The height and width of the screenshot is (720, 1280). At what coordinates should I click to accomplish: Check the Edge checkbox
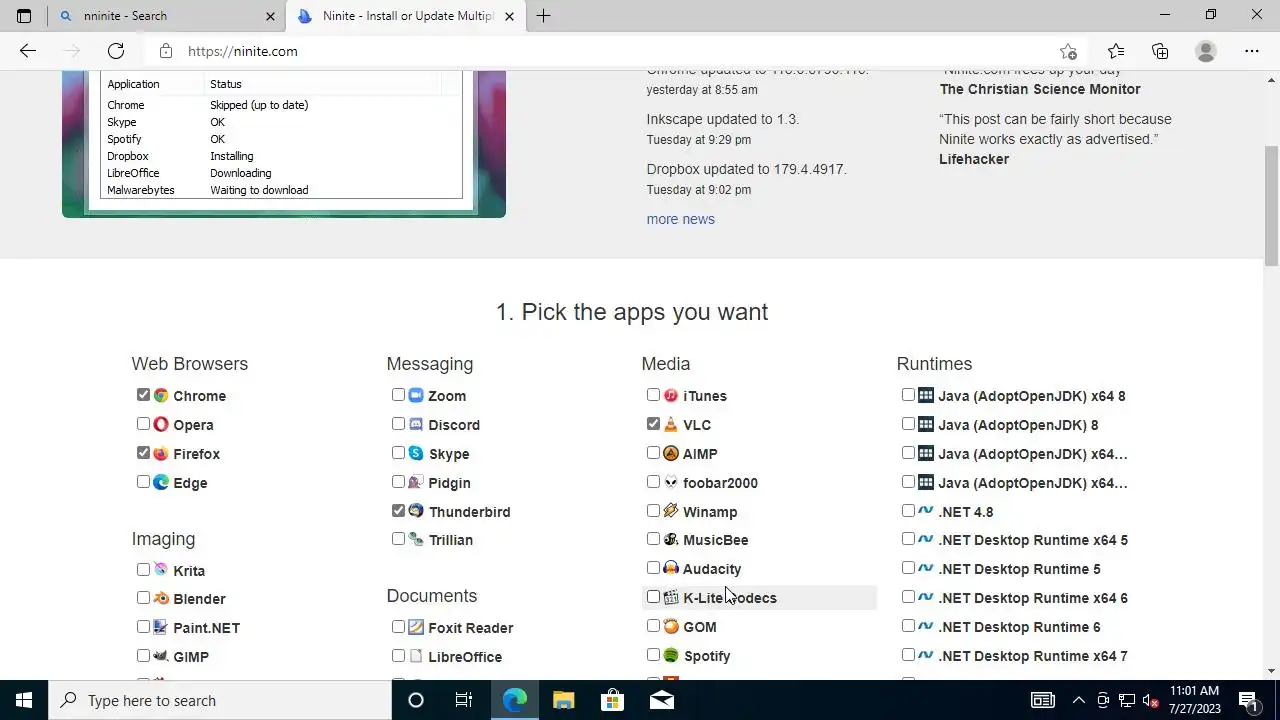(x=143, y=482)
